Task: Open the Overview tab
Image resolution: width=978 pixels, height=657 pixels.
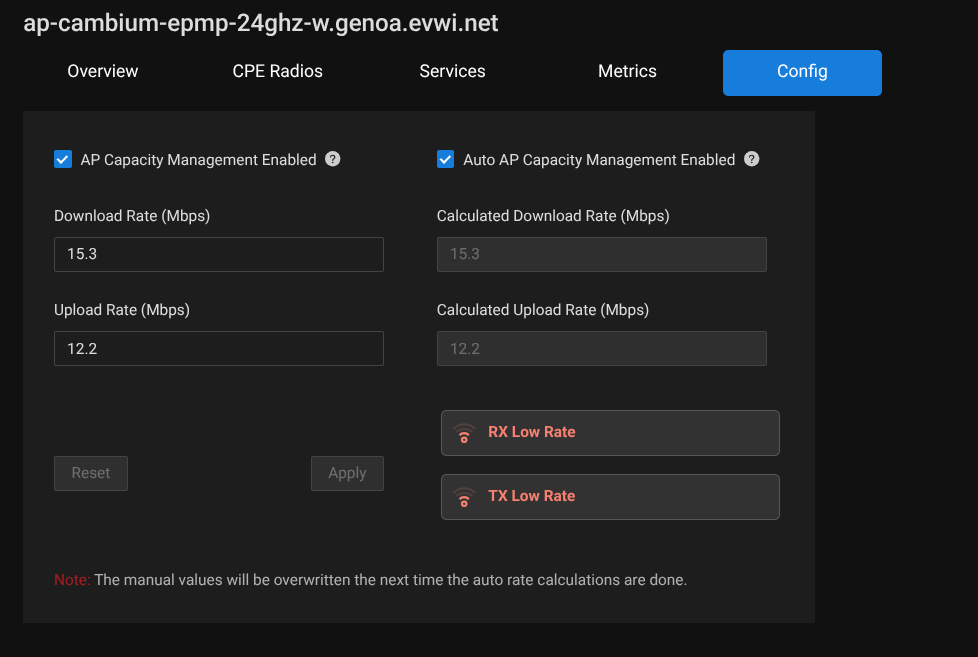Action: 103,72
